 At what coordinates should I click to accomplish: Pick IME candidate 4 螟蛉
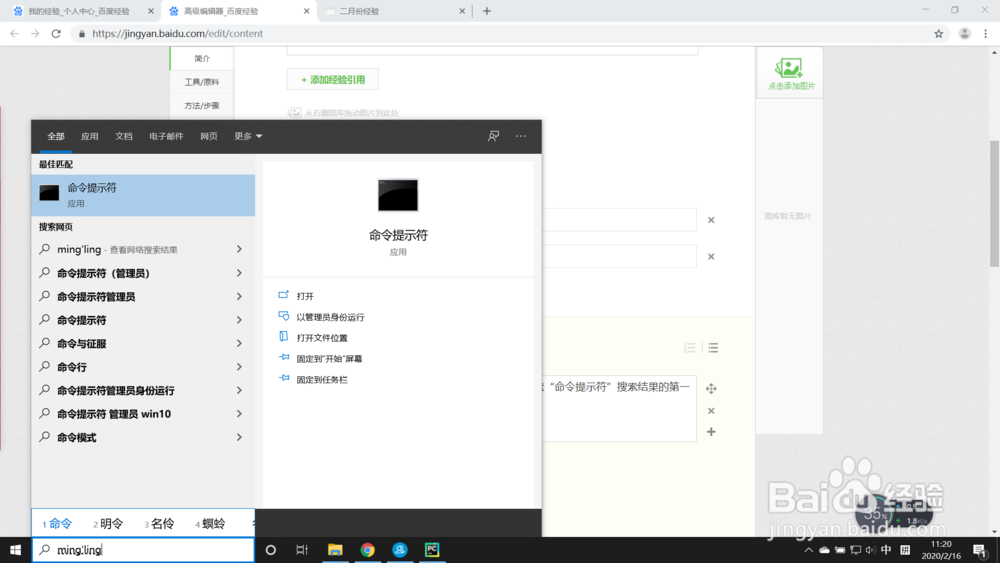coord(210,523)
